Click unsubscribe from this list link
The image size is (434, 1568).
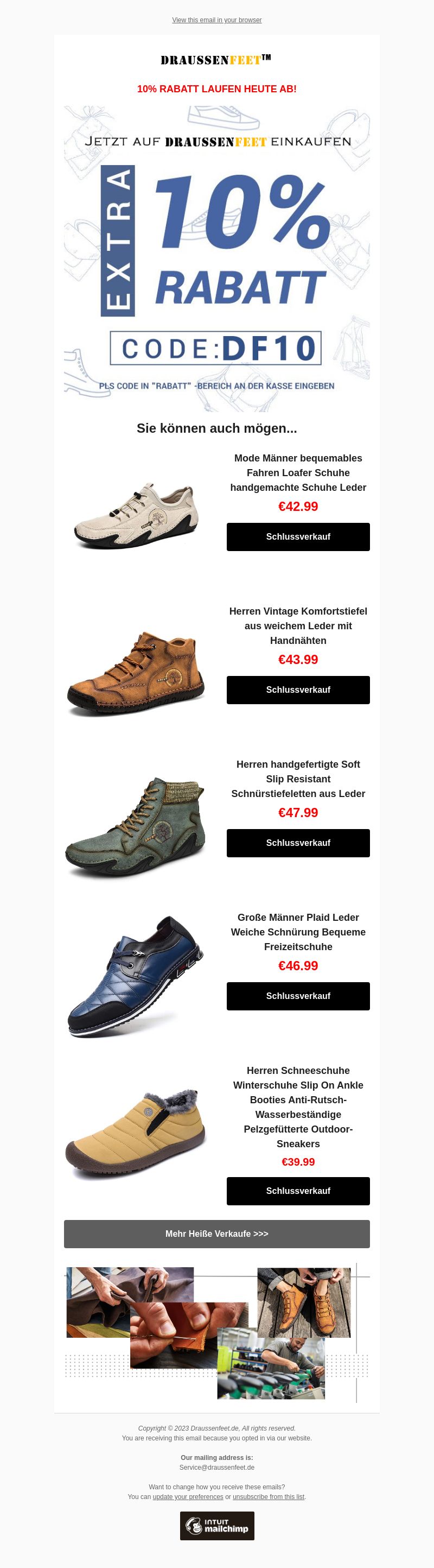click(x=268, y=1497)
